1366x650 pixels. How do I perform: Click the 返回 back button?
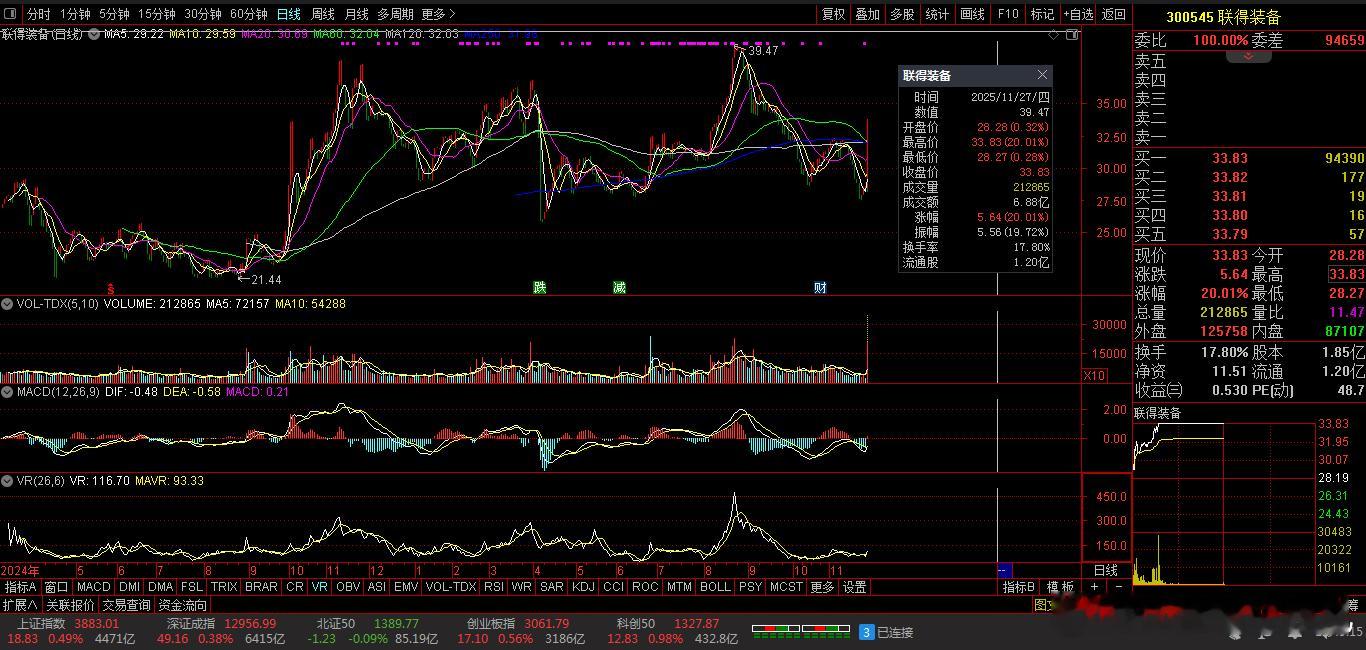(x=1113, y=14)
